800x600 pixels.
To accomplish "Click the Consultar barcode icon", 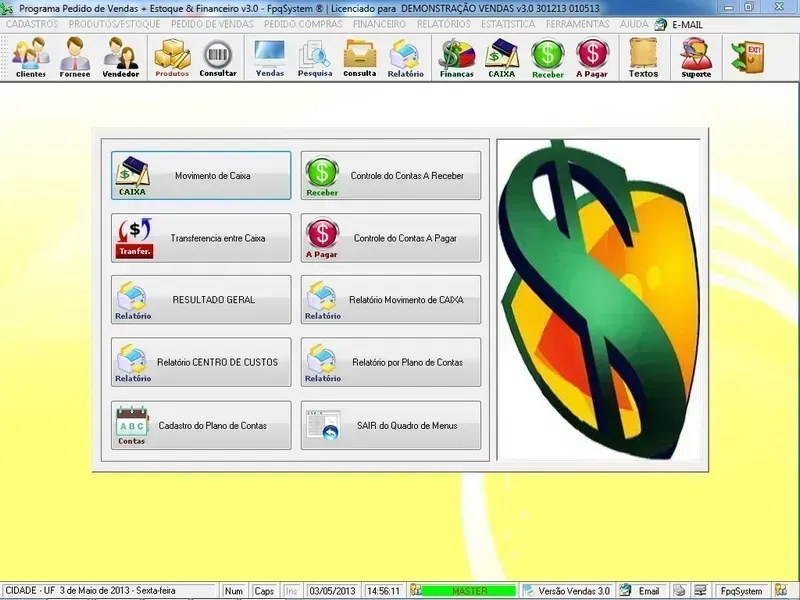I will 218,57.
